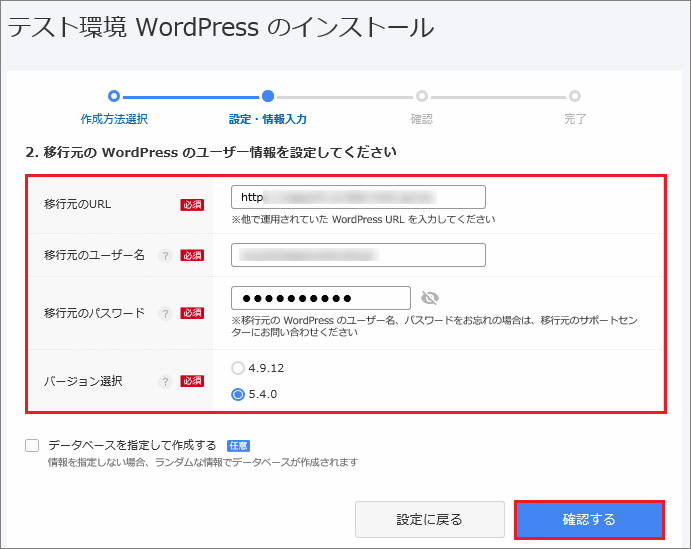Viewport: 691px width, 549px height.
Task: Click the help icon beside バージョン選択
Action: [165, 381]
